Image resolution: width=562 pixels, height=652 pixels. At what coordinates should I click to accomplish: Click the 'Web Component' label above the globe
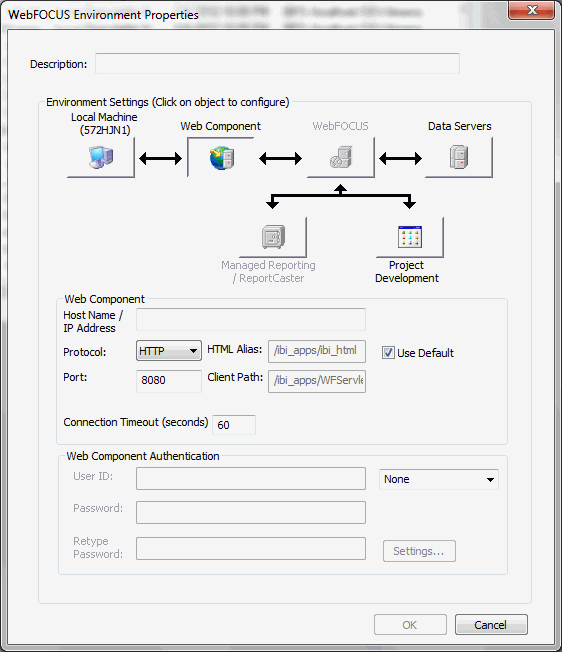(220, 126)
